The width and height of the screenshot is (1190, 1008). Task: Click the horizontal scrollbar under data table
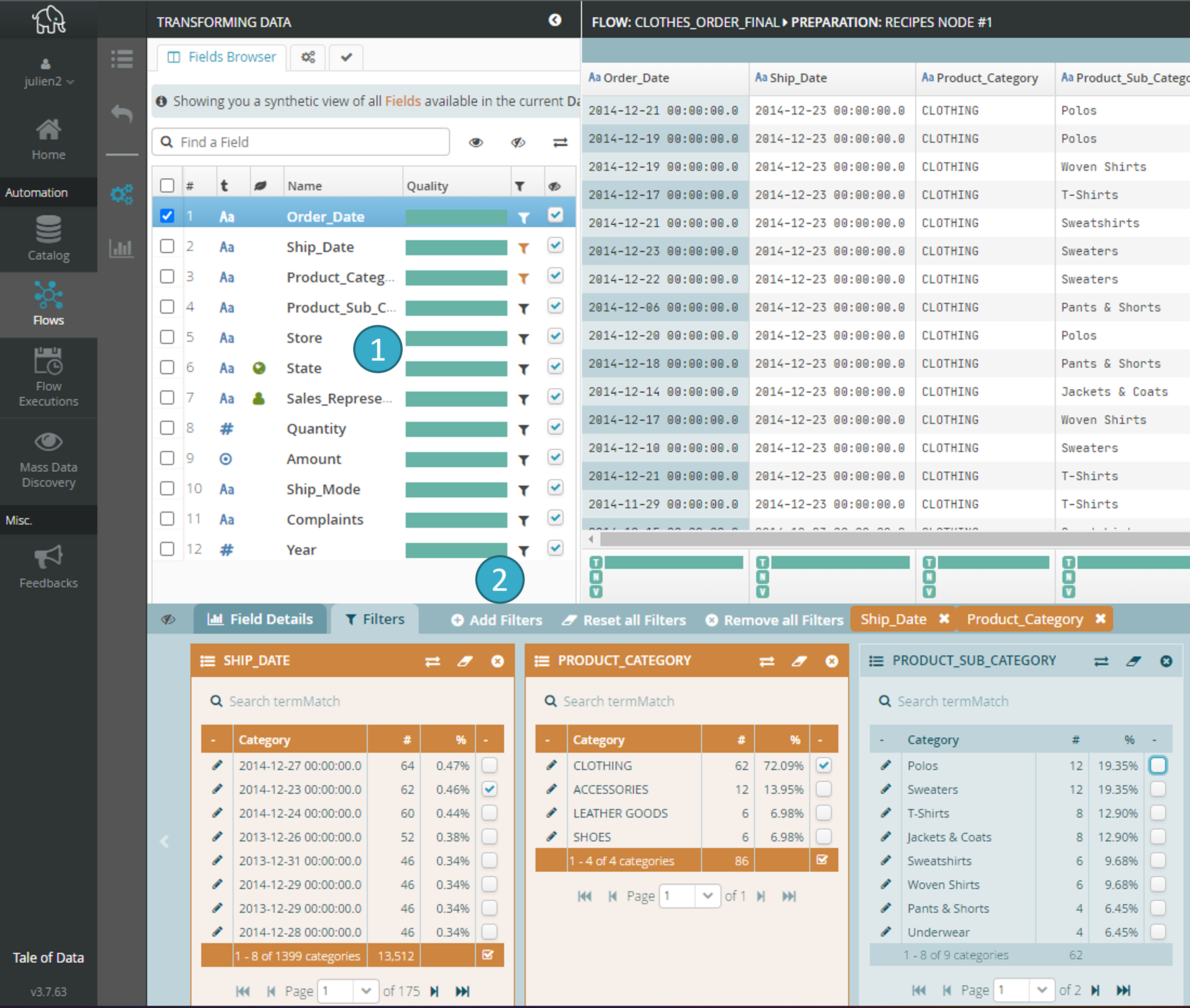click(x=895, y=539)
